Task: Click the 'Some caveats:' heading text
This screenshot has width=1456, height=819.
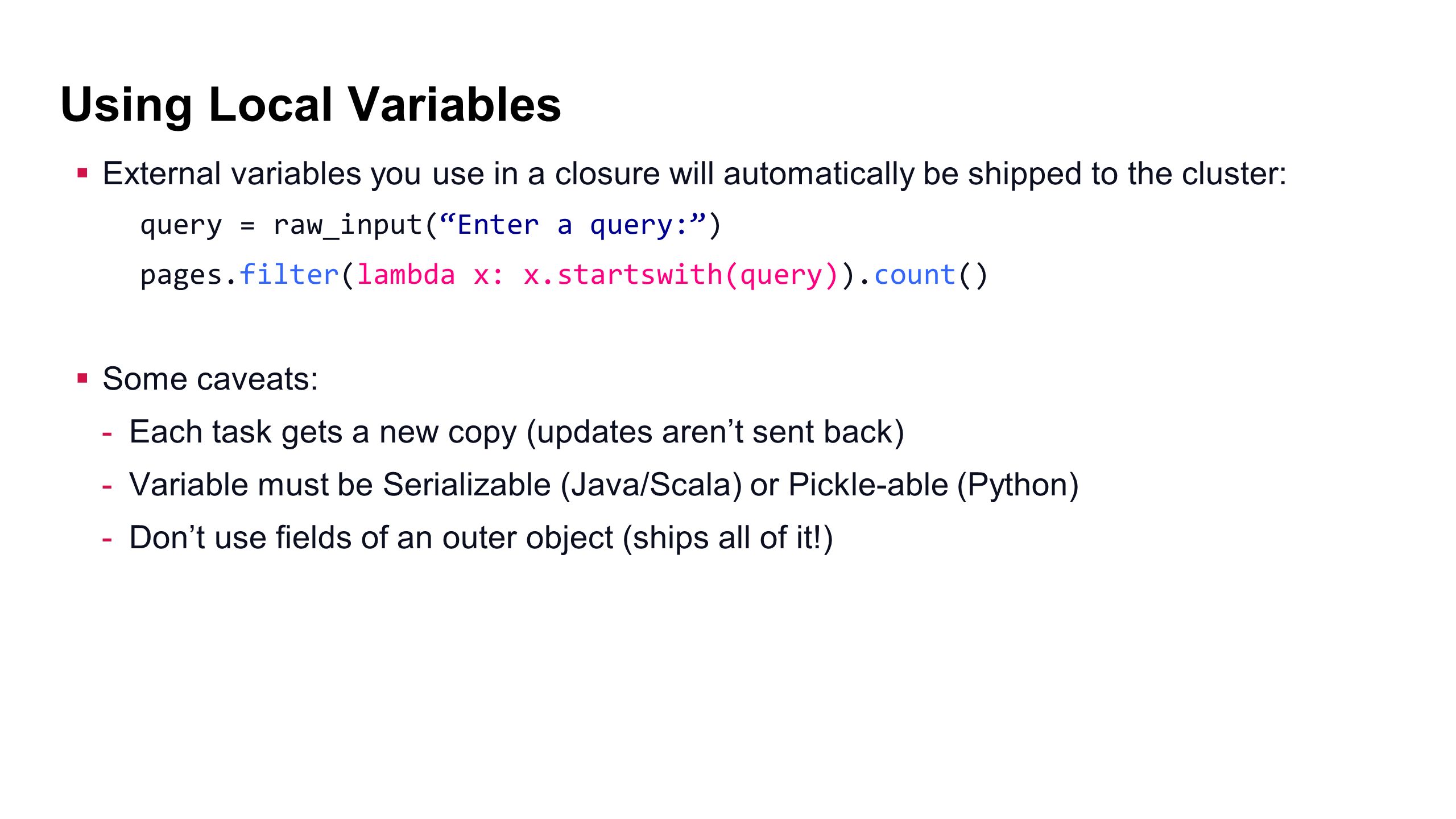Action: coord(210,379)
